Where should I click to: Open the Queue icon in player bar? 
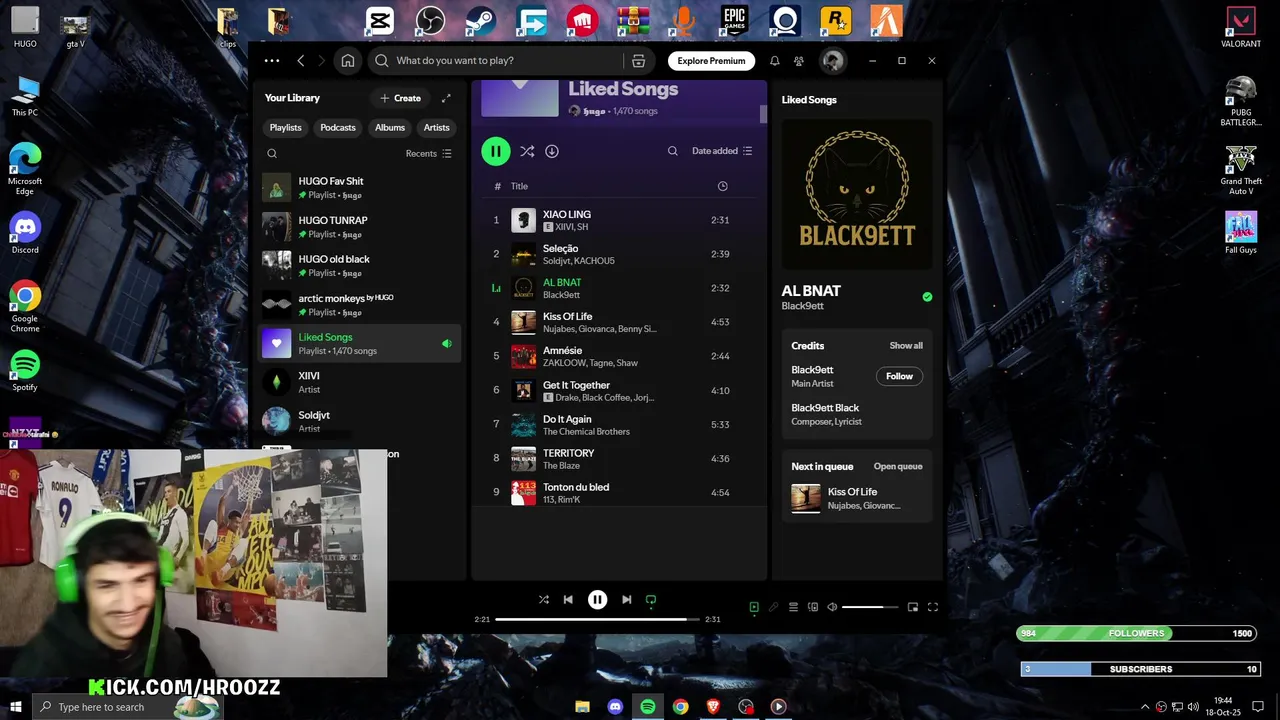[793, 607]
